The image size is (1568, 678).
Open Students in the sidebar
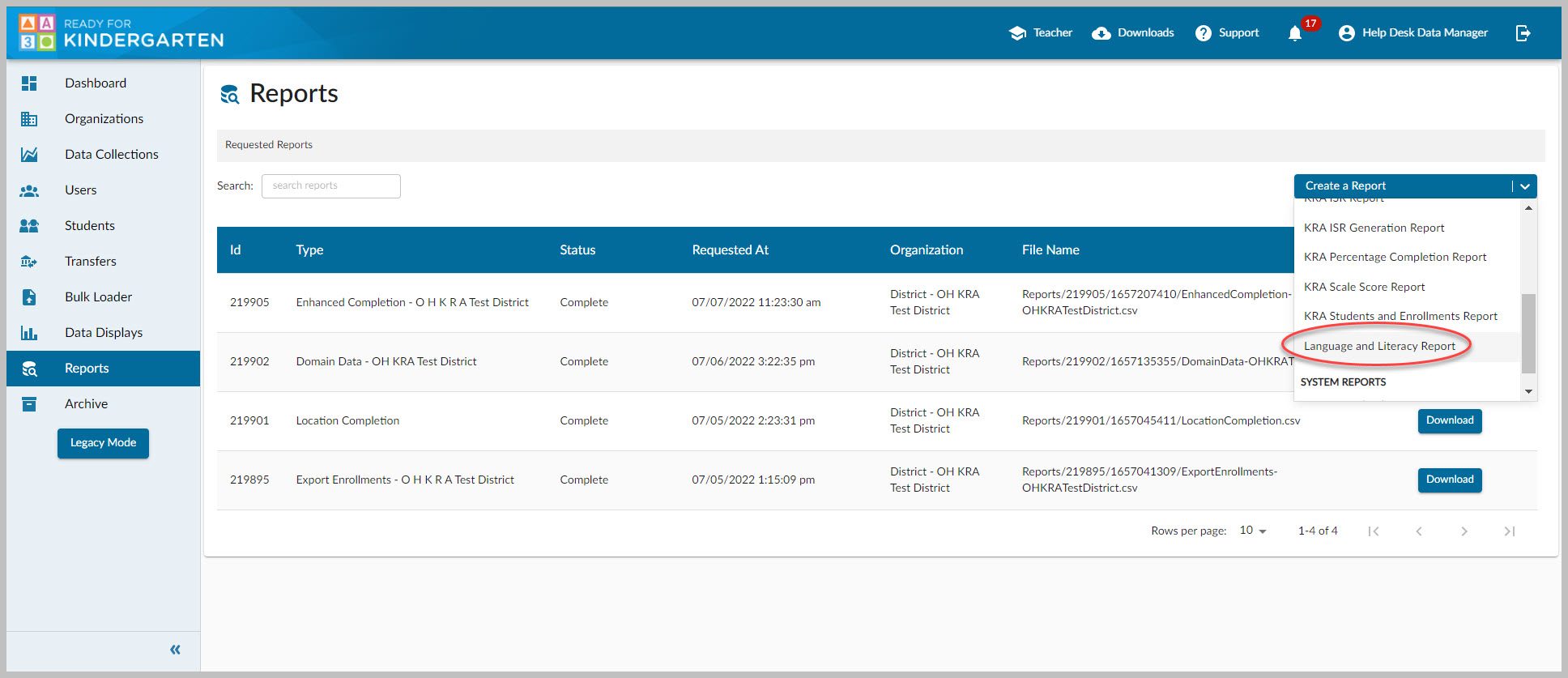(104, 225)
